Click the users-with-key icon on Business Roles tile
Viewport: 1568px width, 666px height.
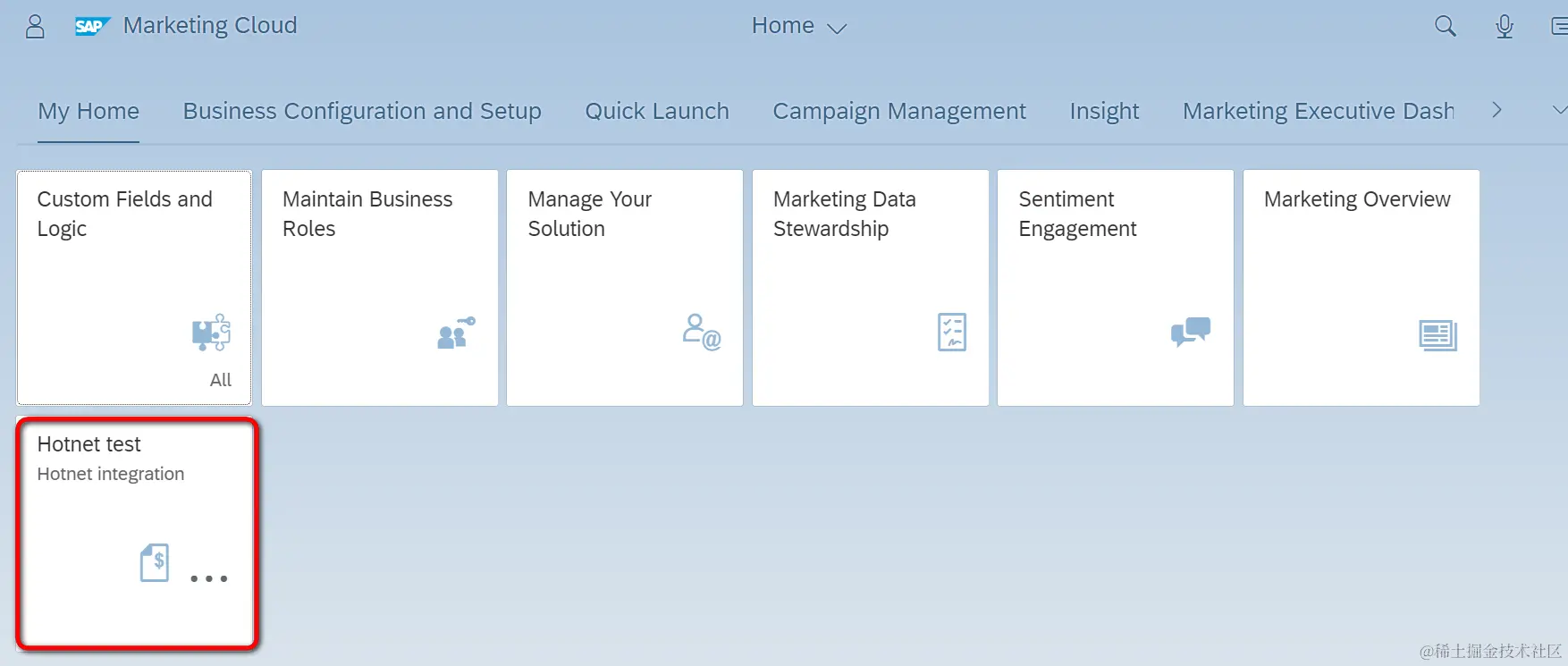coord(456,333)
